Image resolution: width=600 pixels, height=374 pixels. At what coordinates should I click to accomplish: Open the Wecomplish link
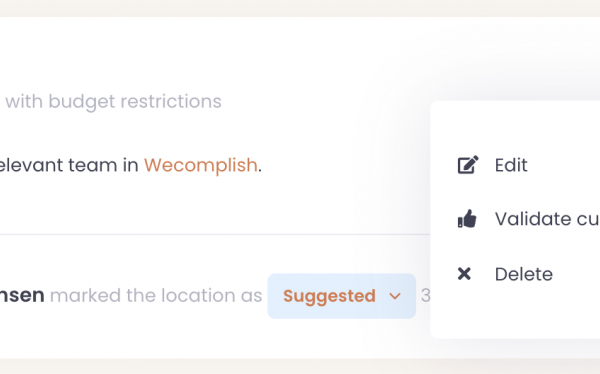pyautogui.click(x=201, y=165)
